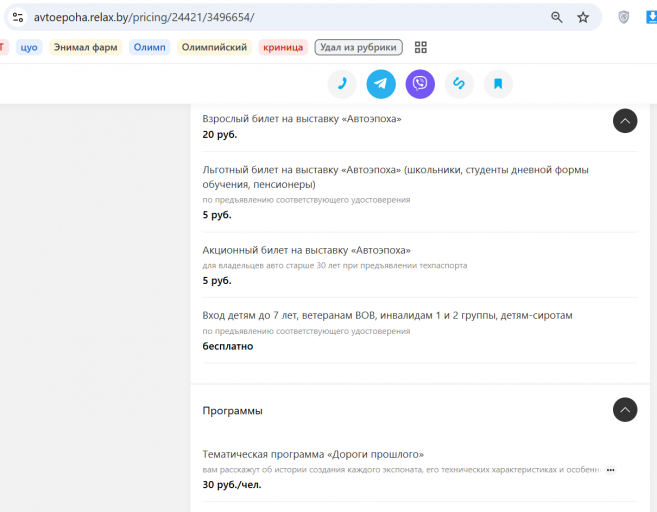Open the shield extension icon
Image resolution: width=657 pixels, height=512 pixels.
click(623, 17)
